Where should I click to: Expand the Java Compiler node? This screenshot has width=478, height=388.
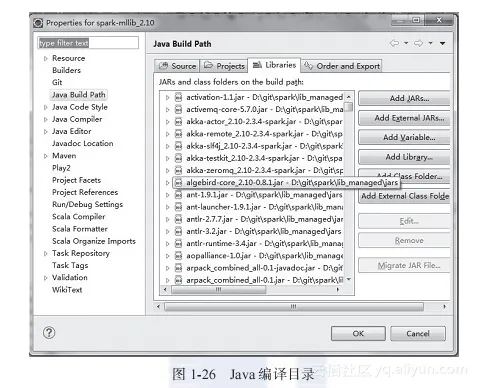tap(46, 119)
